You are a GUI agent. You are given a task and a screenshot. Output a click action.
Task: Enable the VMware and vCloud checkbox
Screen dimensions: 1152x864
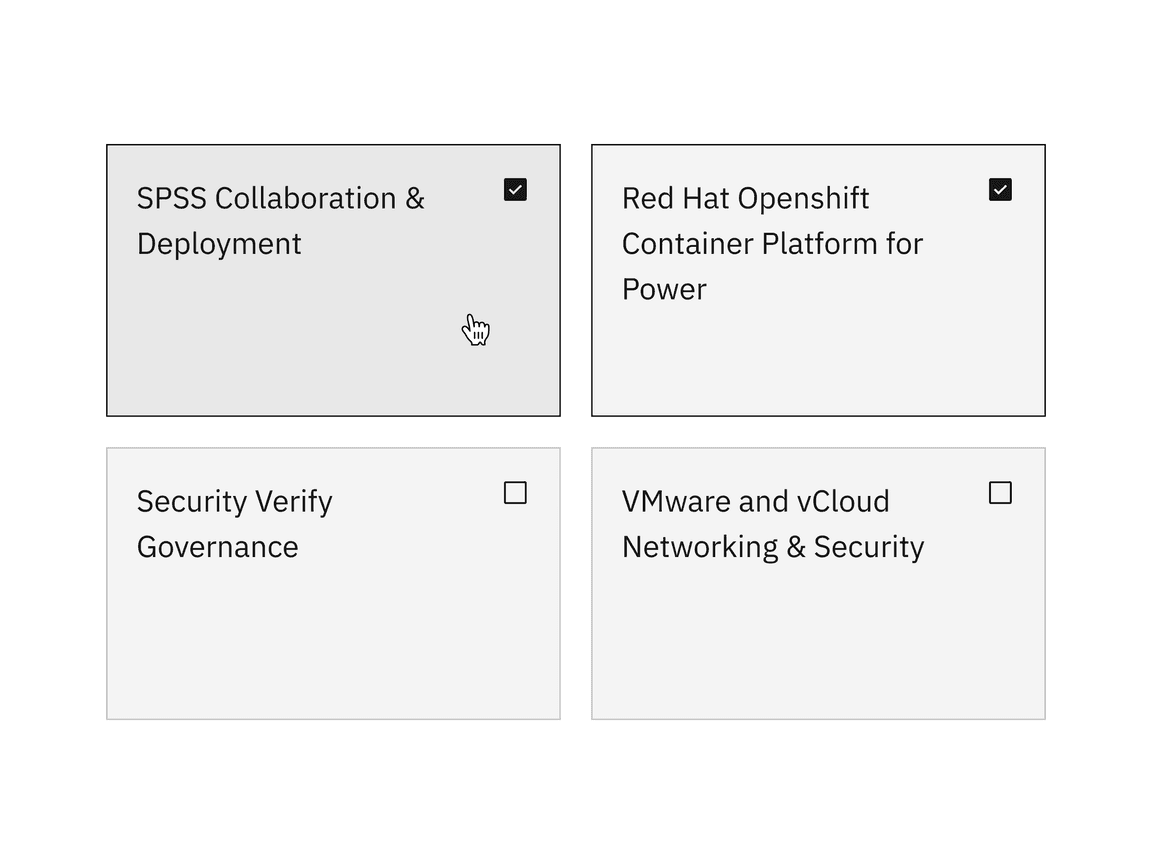1000,493
